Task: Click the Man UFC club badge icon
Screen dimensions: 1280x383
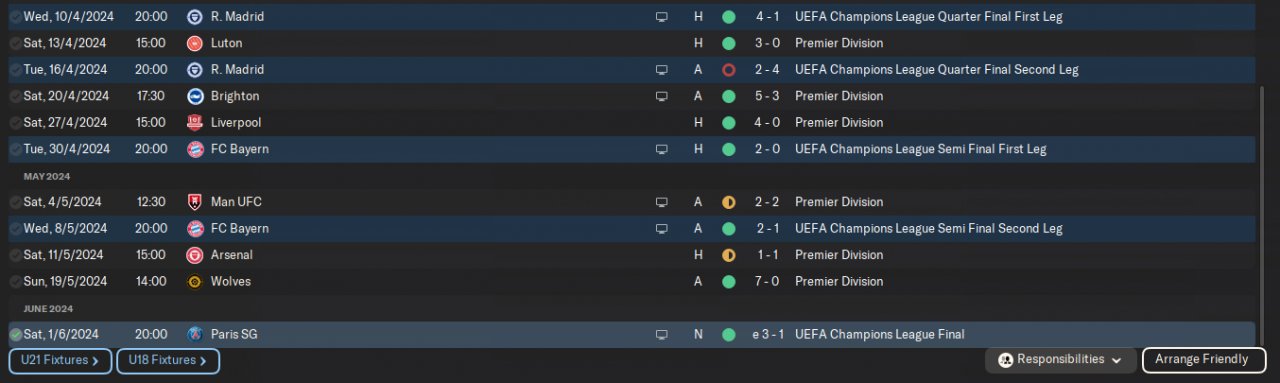Action: pos(195,202)
